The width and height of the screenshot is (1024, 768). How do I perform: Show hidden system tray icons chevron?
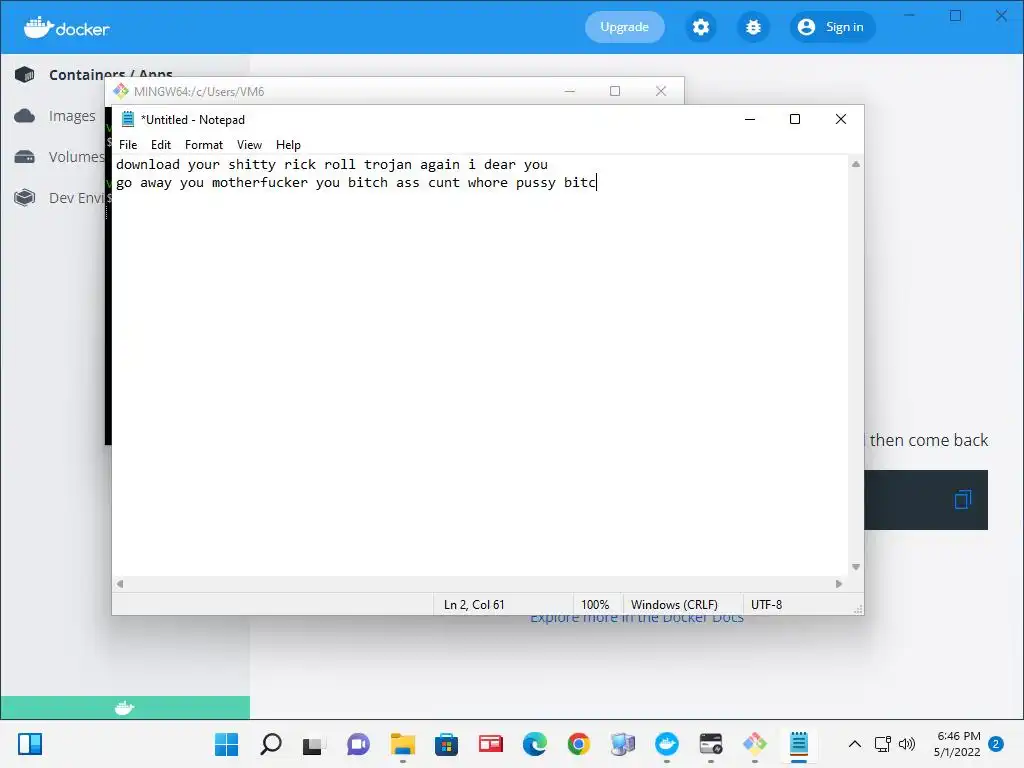854,744
